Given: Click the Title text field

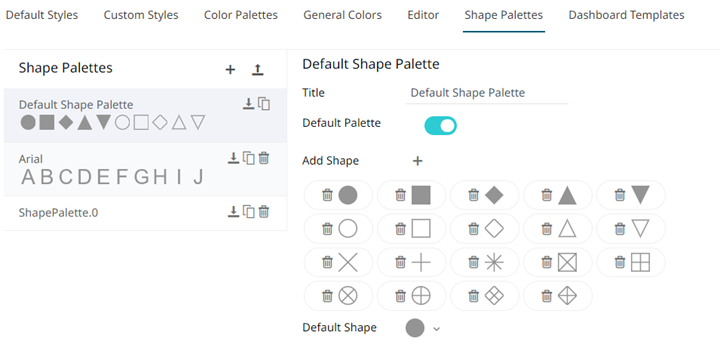Looking at the screenshot, I should pos(487,93).
